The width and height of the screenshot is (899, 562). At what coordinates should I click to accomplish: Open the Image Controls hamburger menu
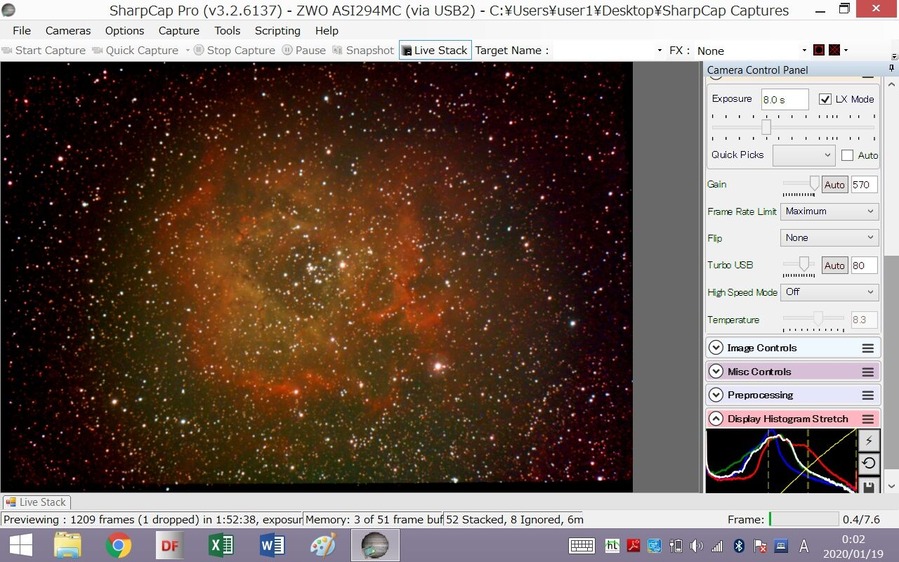click(x=868, y=348)
